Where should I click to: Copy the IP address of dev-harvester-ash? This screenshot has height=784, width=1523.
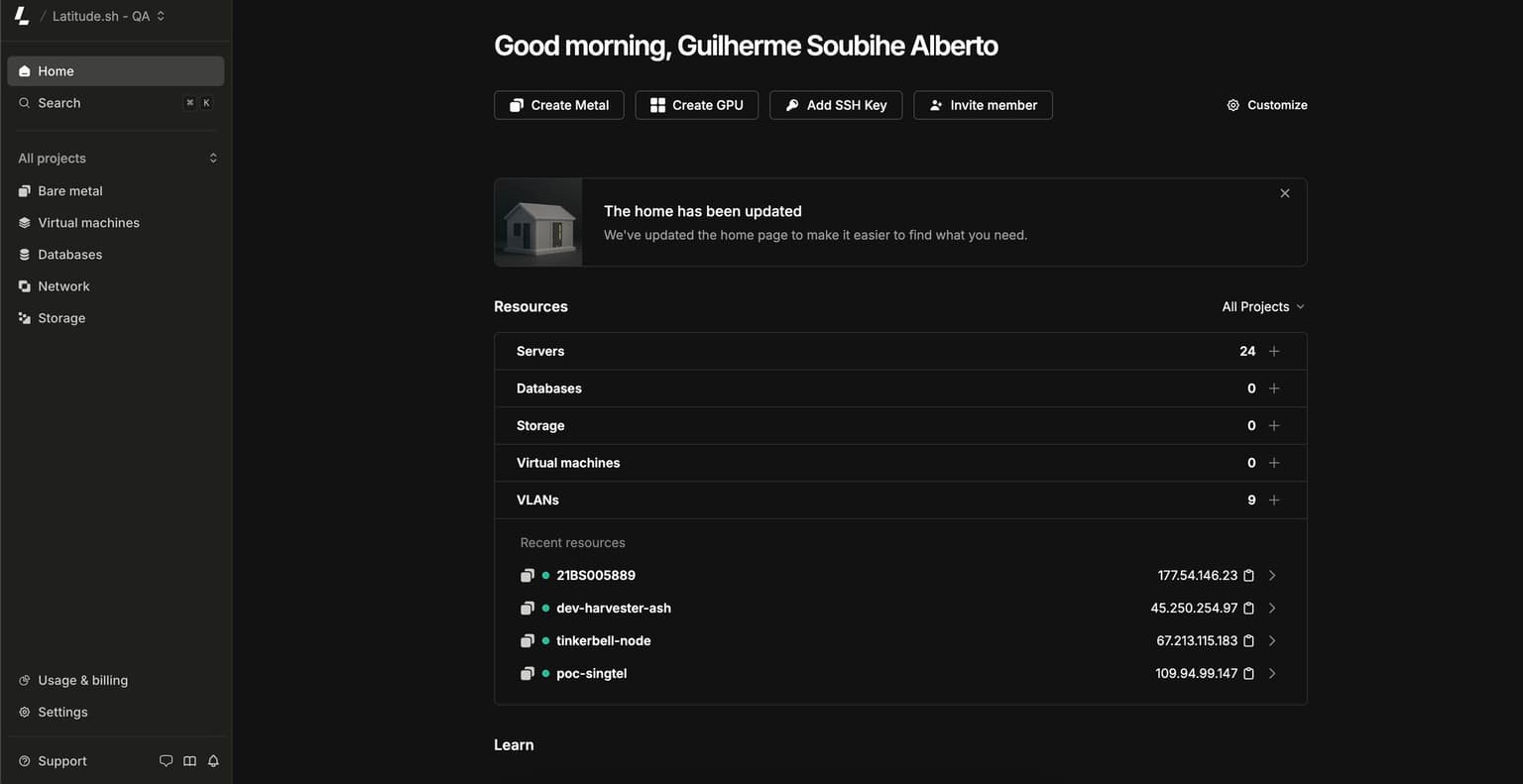click(1248, 608)
